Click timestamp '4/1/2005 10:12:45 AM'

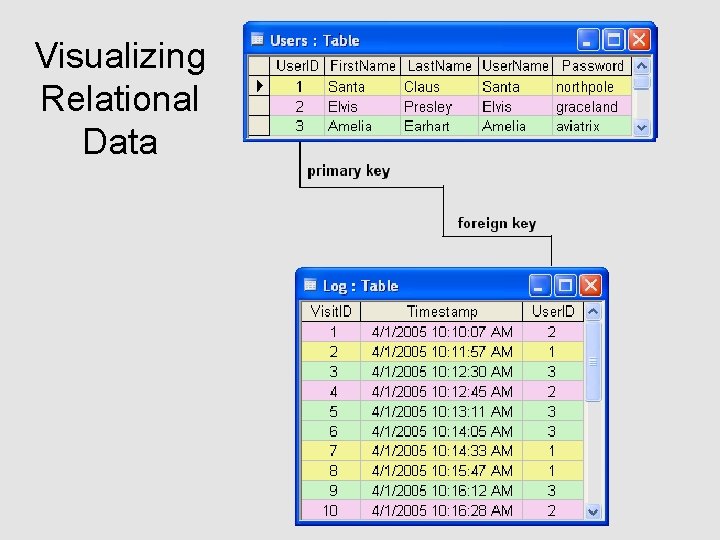(442, 391)
